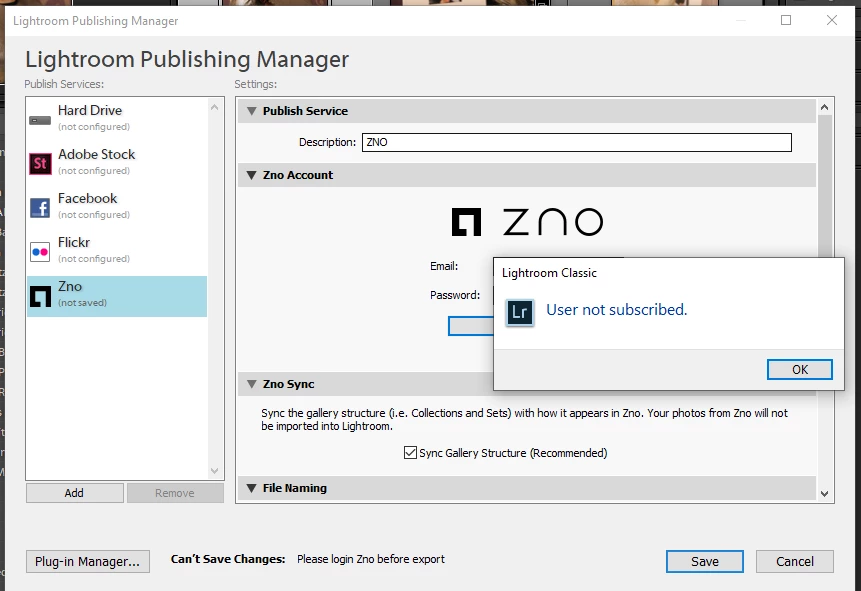Click the partially hidden login button
Screen dimensions: 861x591
(x=471, y=326)
